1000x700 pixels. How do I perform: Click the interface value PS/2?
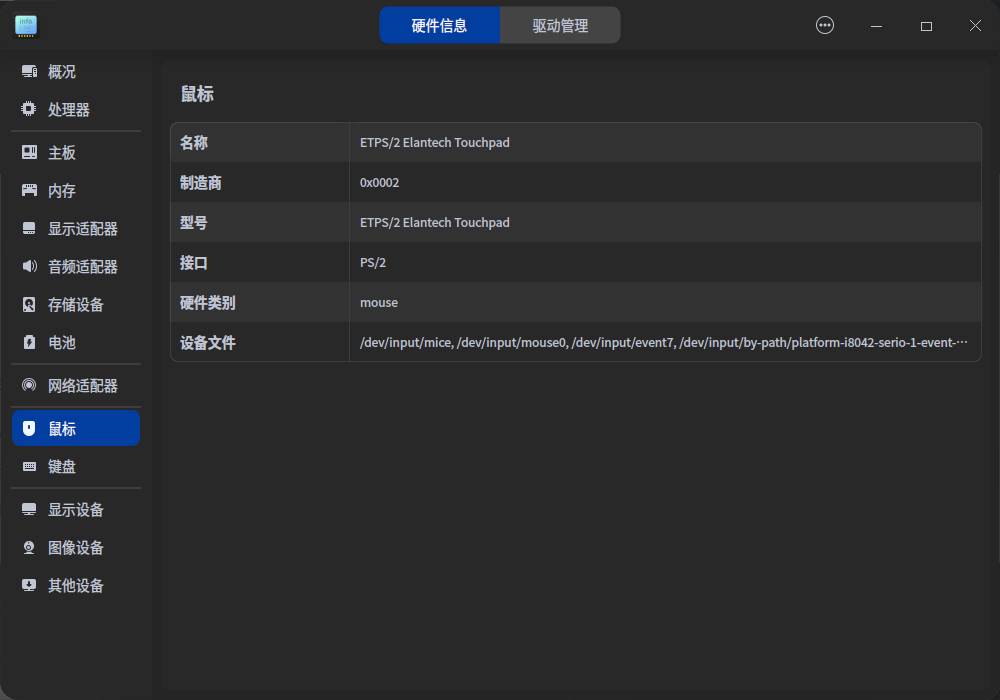(x=372, y=263)
